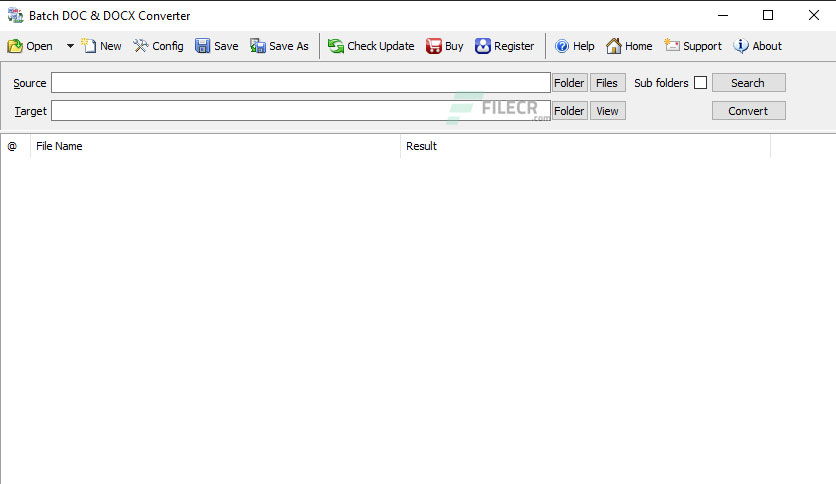Expand the Open dropdown arrow
The image size is (836, 484).
(x=70, y=46)
